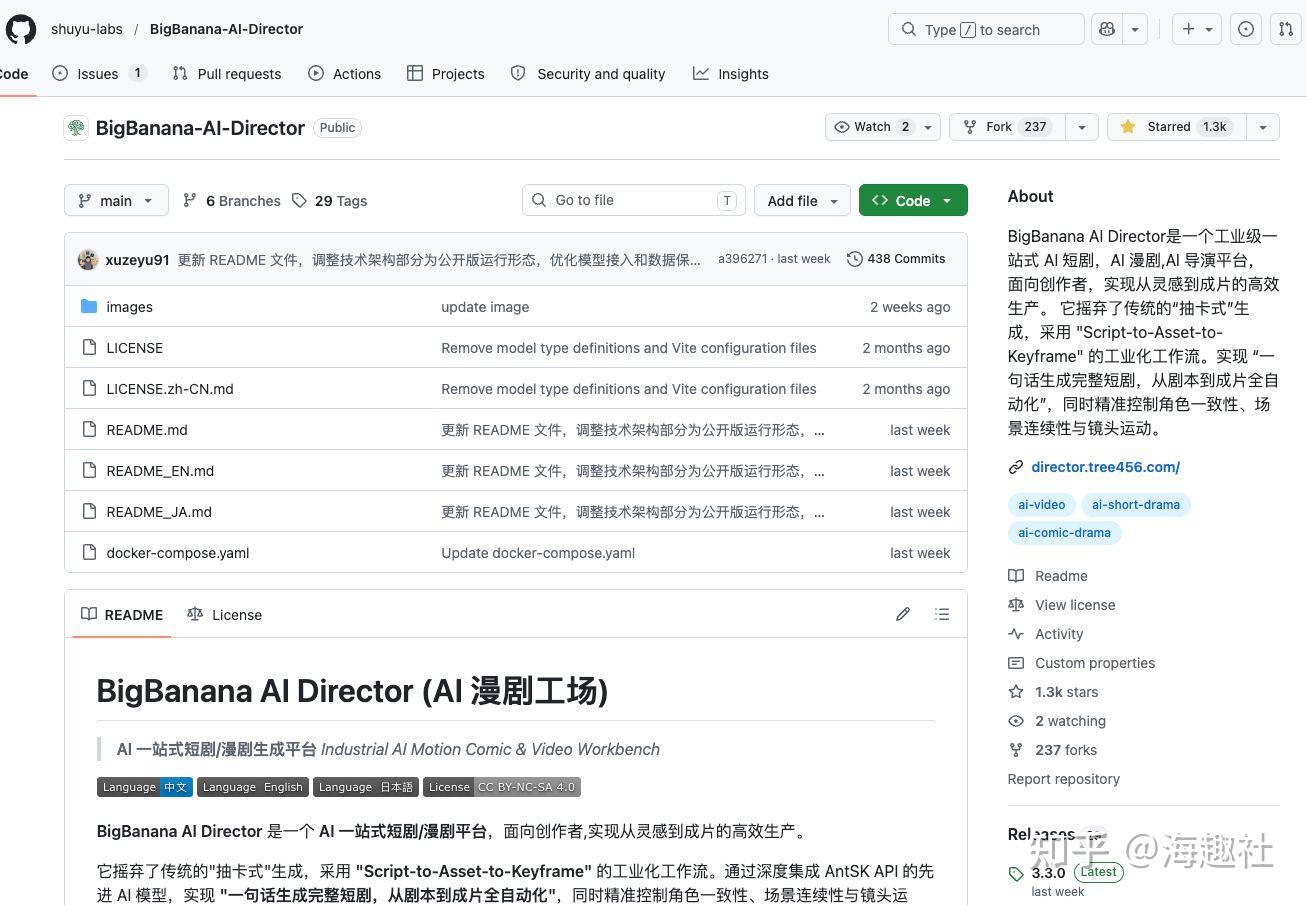The image size is (1307, 905).
Task: Open the issues icon in top header
Action: [1246, 29]
